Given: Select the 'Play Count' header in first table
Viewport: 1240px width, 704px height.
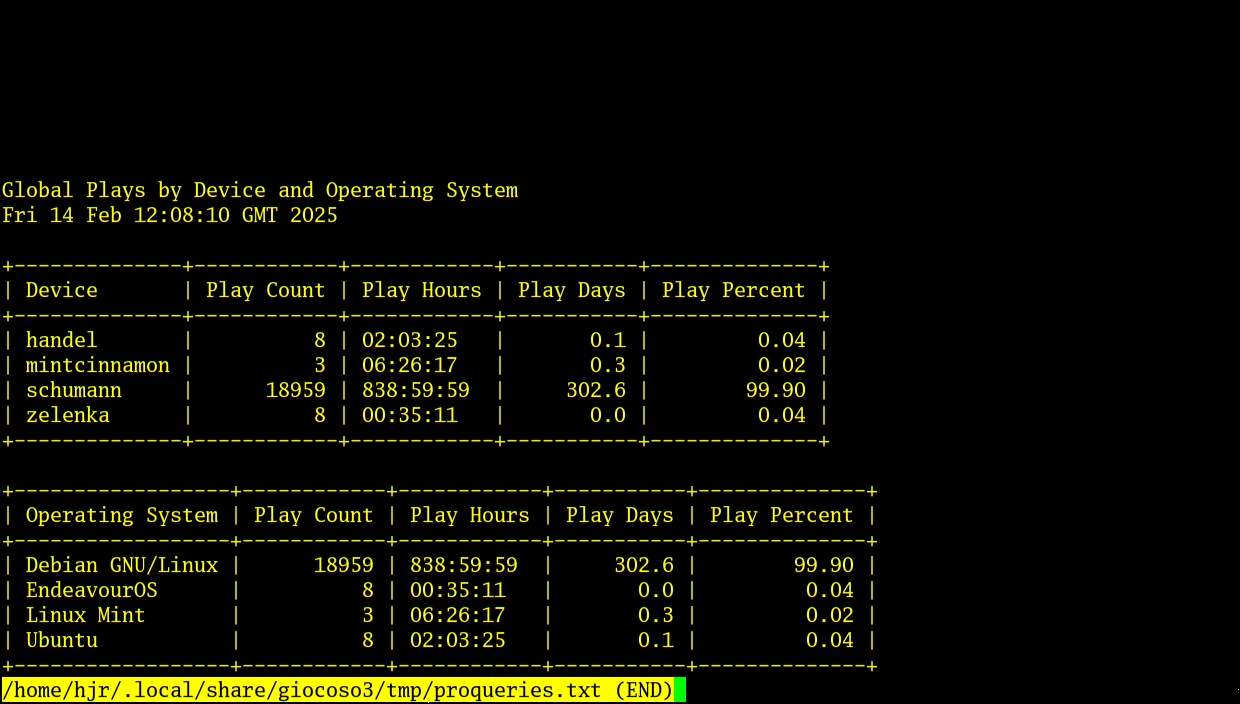Looking at the screenshot, I should coord(265,290).
